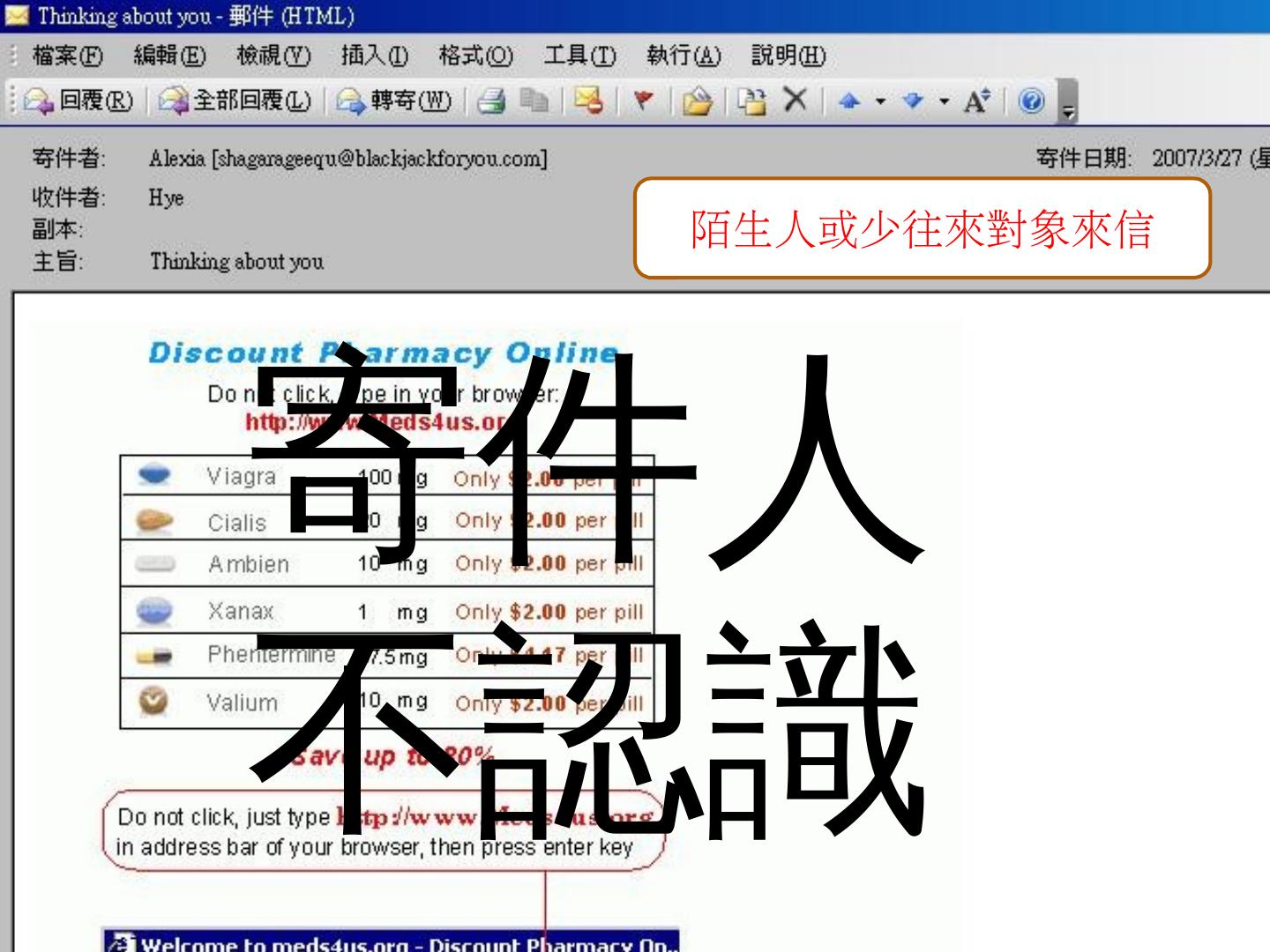Viewport: 1270px width, 952px height.
Task: Click "Only $2.00 per pill" in the Xanax row
Action: click(x=549, y=612)
